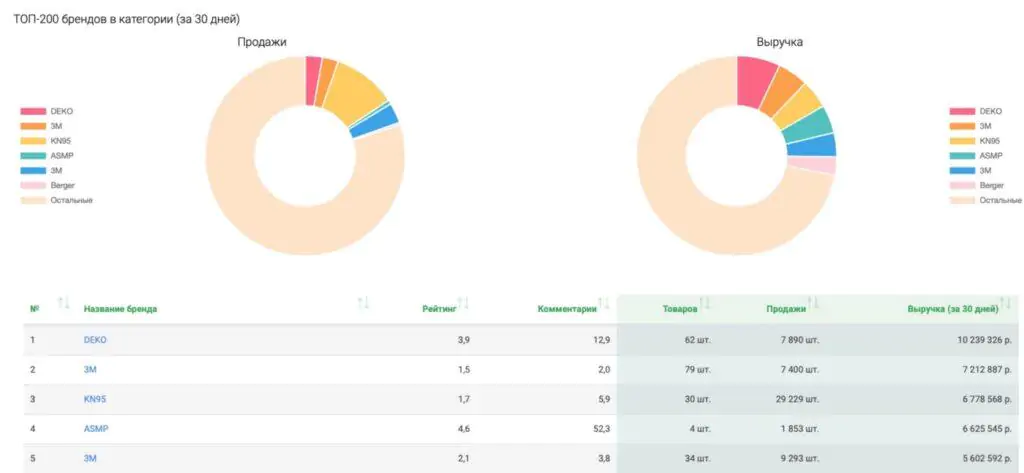This screenshot has height=473, width=1024.
Task: Open the KN95 brand link in table
Action: (96, 399)
